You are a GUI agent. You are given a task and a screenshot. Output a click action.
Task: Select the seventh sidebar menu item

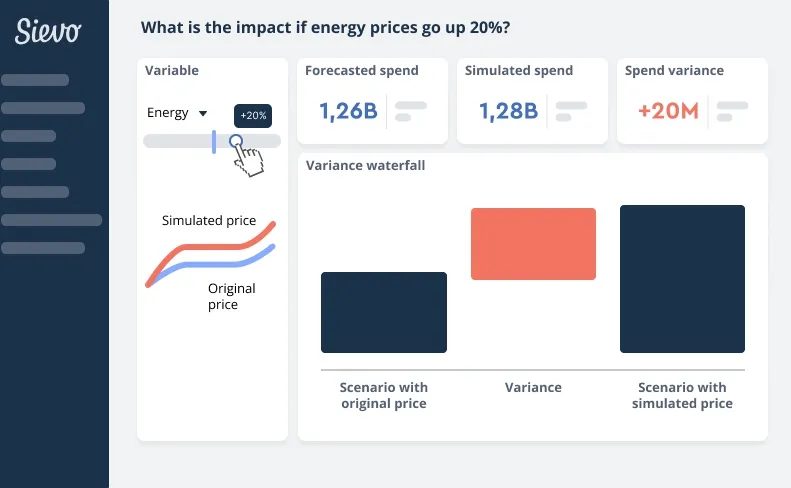pos(43,248)
